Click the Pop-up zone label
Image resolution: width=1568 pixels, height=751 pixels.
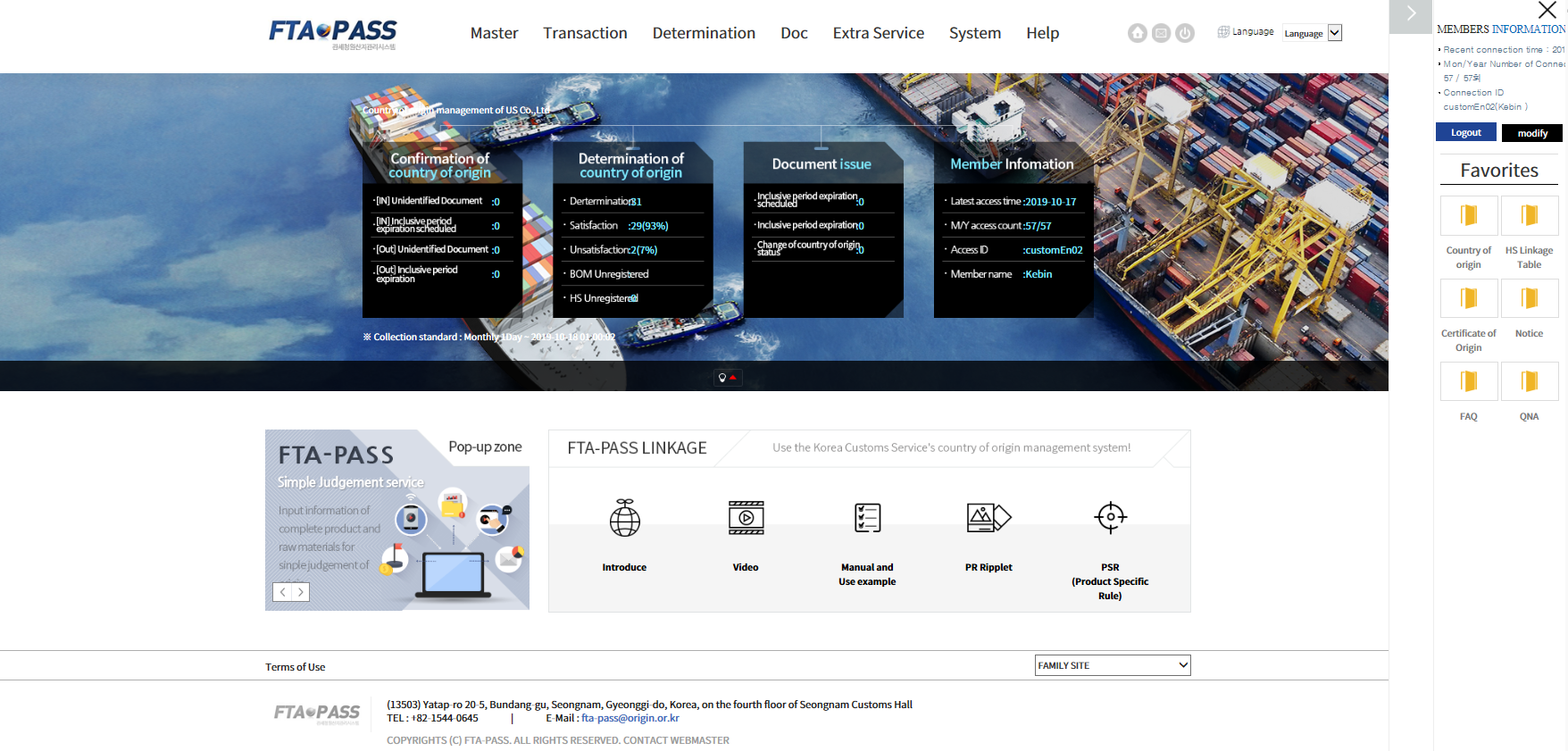[485, 446]
